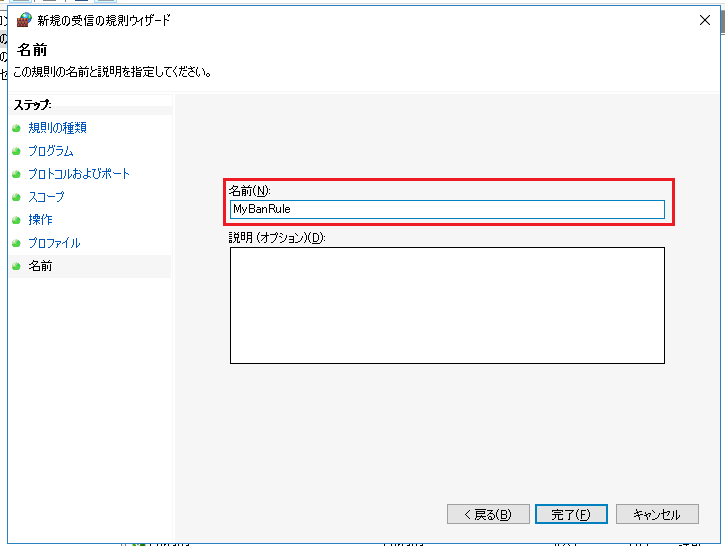Click the < 戻る(B) back button
The height and width of the screenshot is (546, 725).
click(488, 514)
